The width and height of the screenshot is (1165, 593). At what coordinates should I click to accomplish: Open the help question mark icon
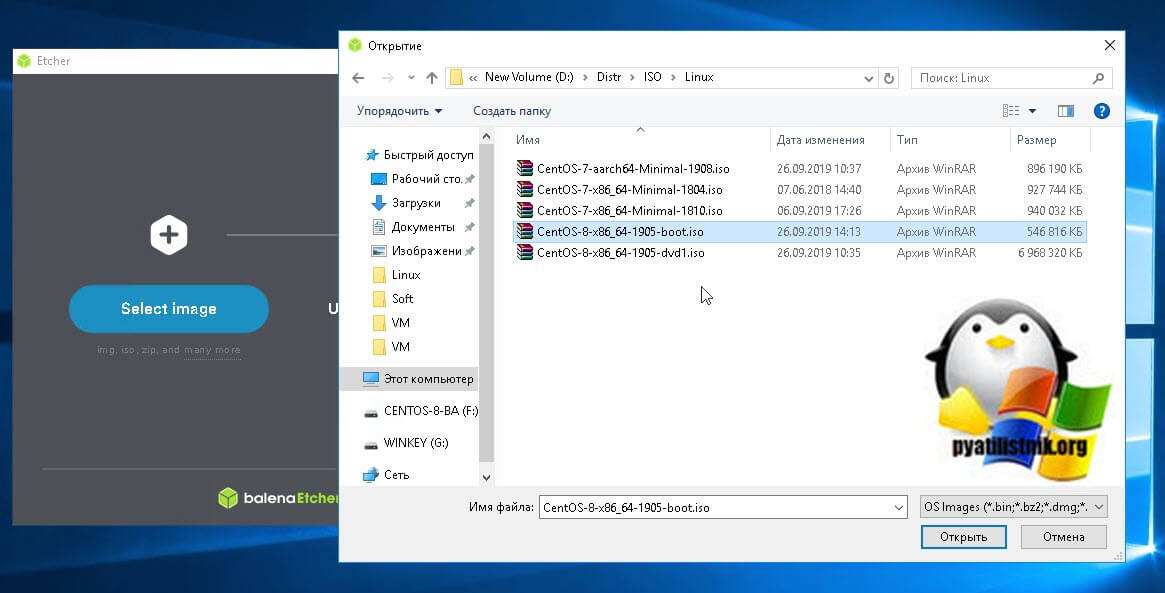pyautogui.click(x=1101, y=111)
